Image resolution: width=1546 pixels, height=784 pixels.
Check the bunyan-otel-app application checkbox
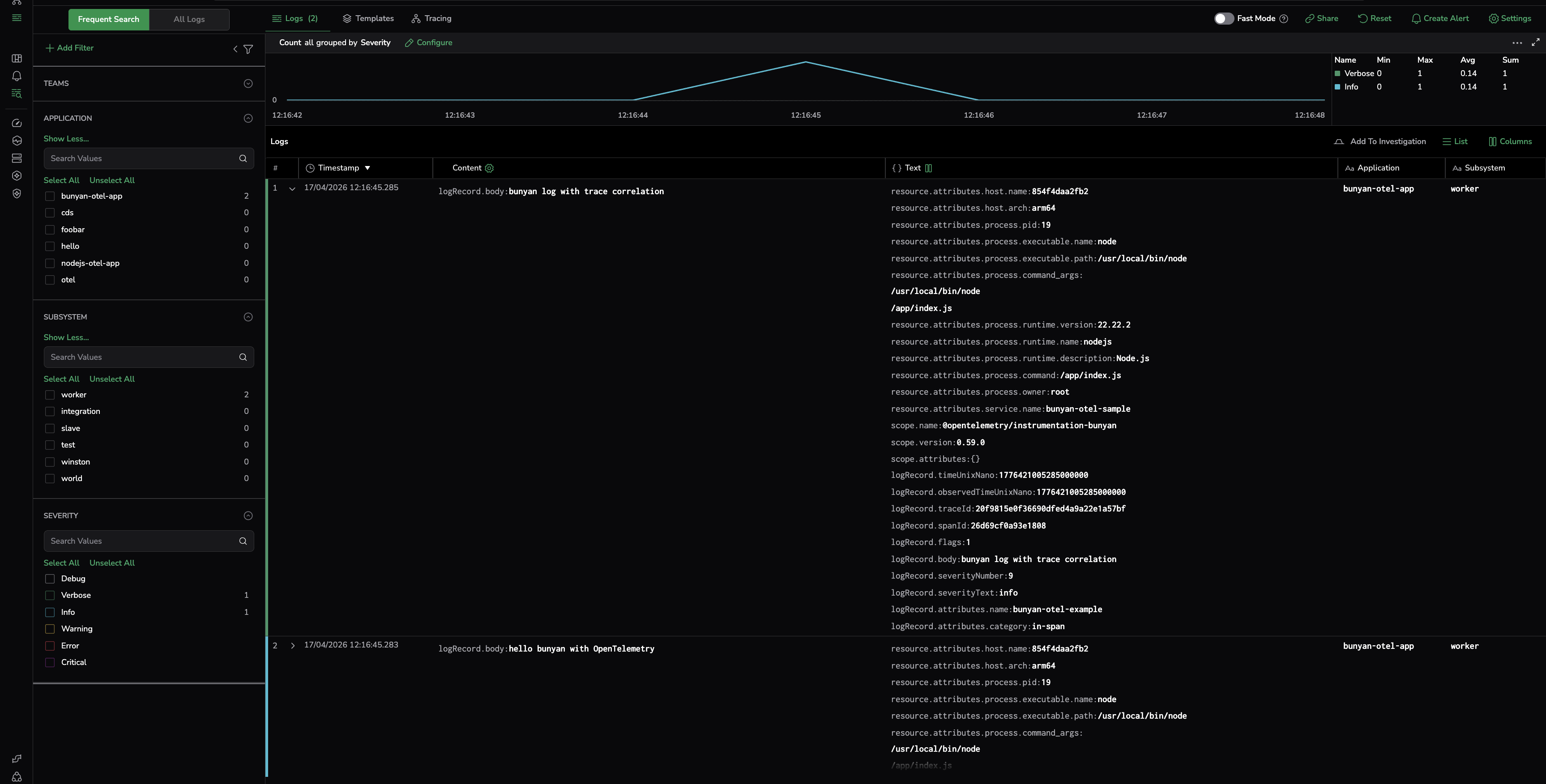coord(50,196)
